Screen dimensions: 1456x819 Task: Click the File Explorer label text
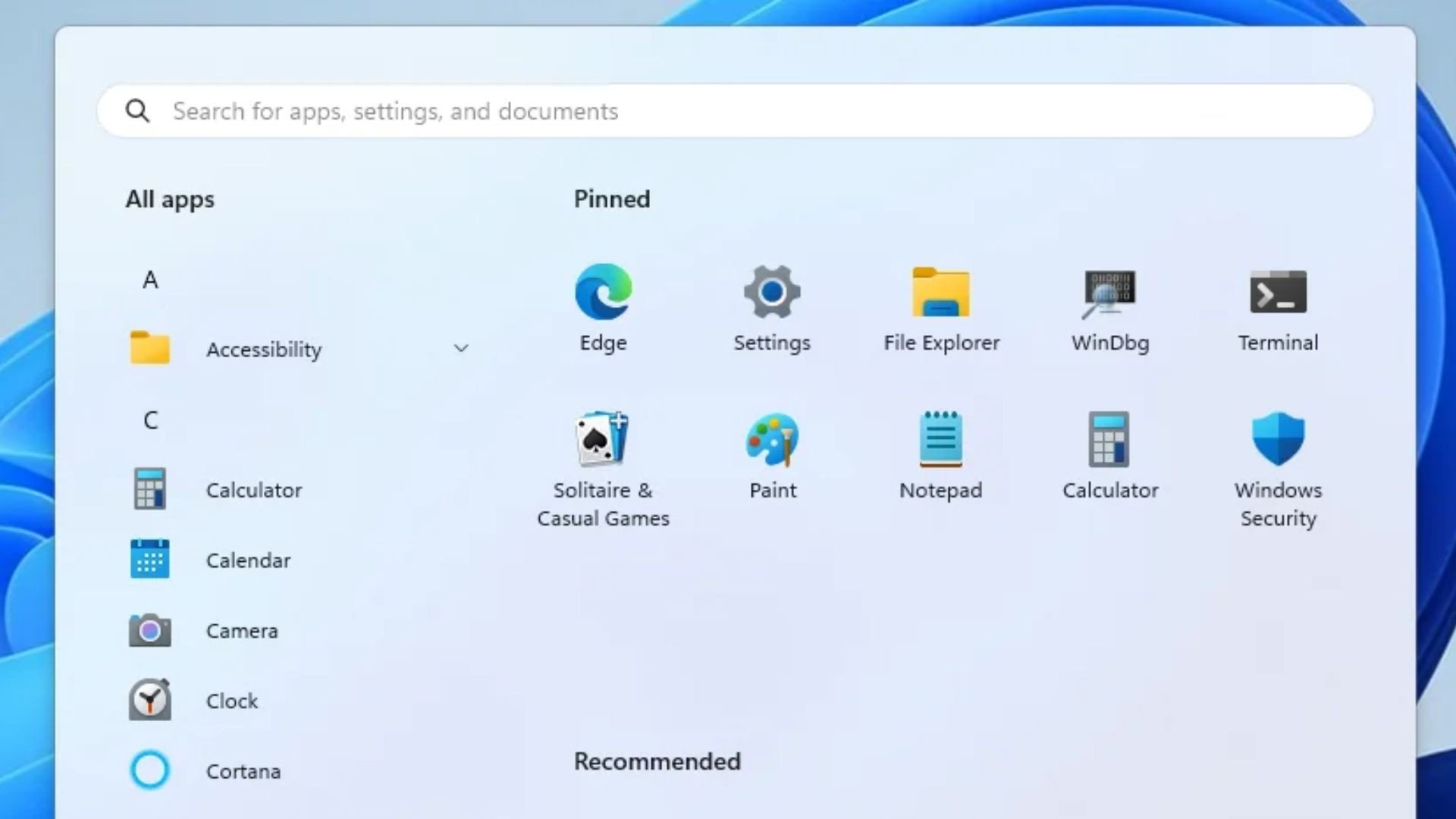click(941, 343)
